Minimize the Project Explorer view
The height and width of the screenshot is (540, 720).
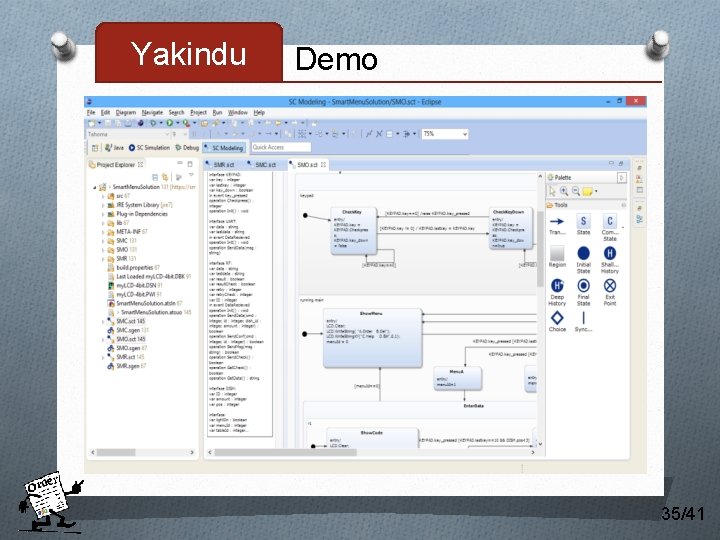click(x=180, y=163)
